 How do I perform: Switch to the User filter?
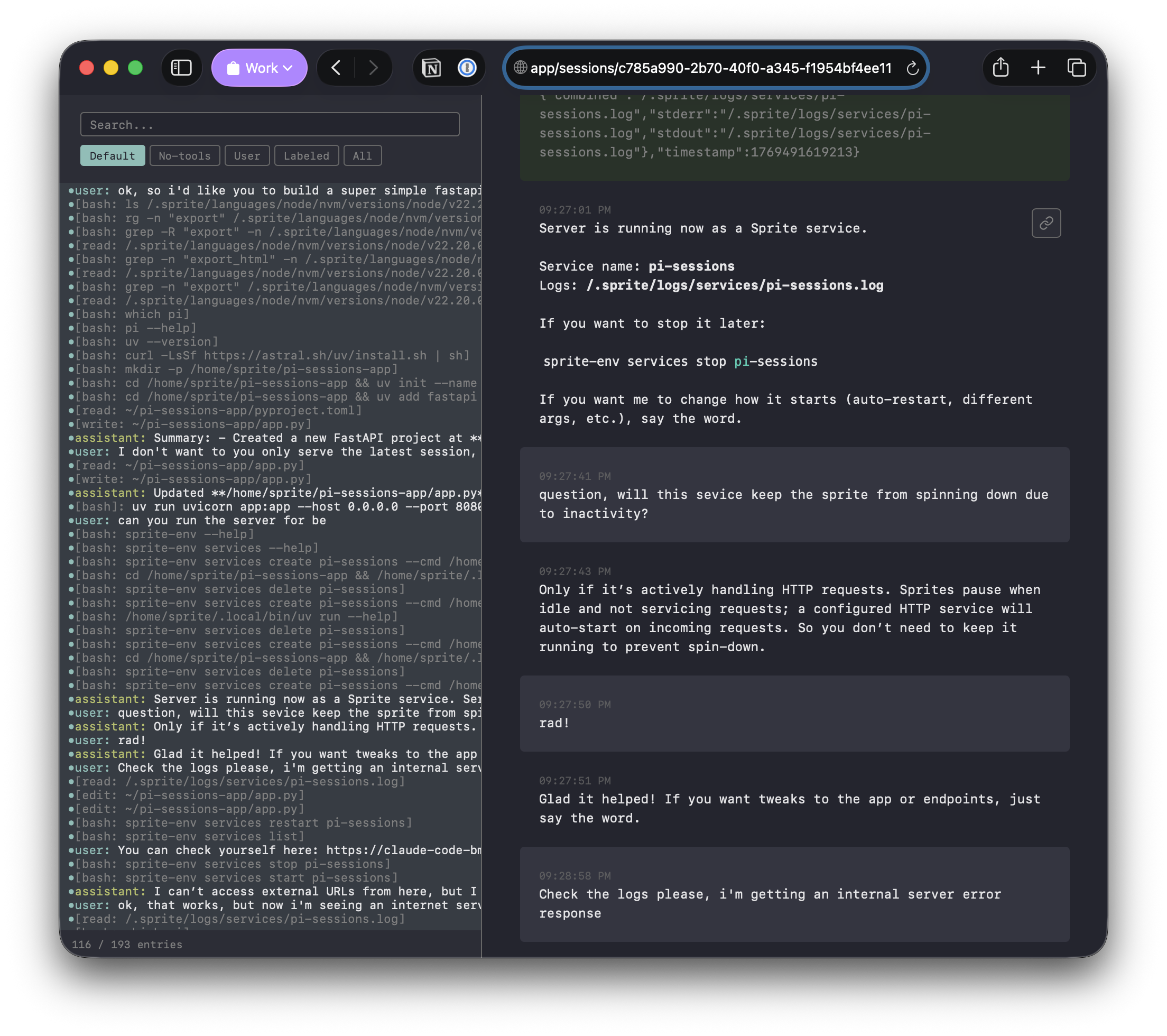coord(247,156)
